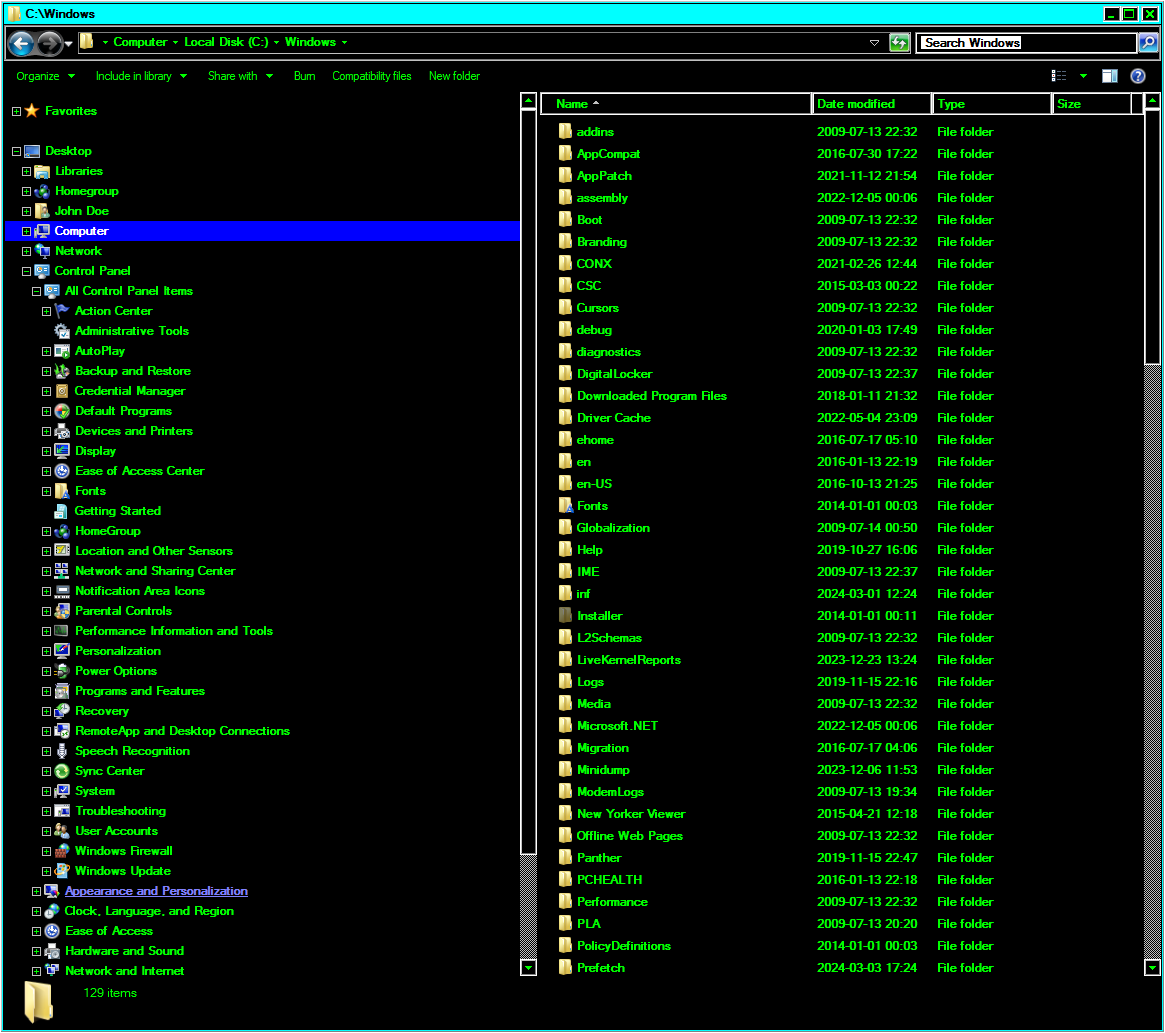Select the LiveKernelReports folder
The image size is (1165, 1033).
pyautogui.click(x=629, y=660)
